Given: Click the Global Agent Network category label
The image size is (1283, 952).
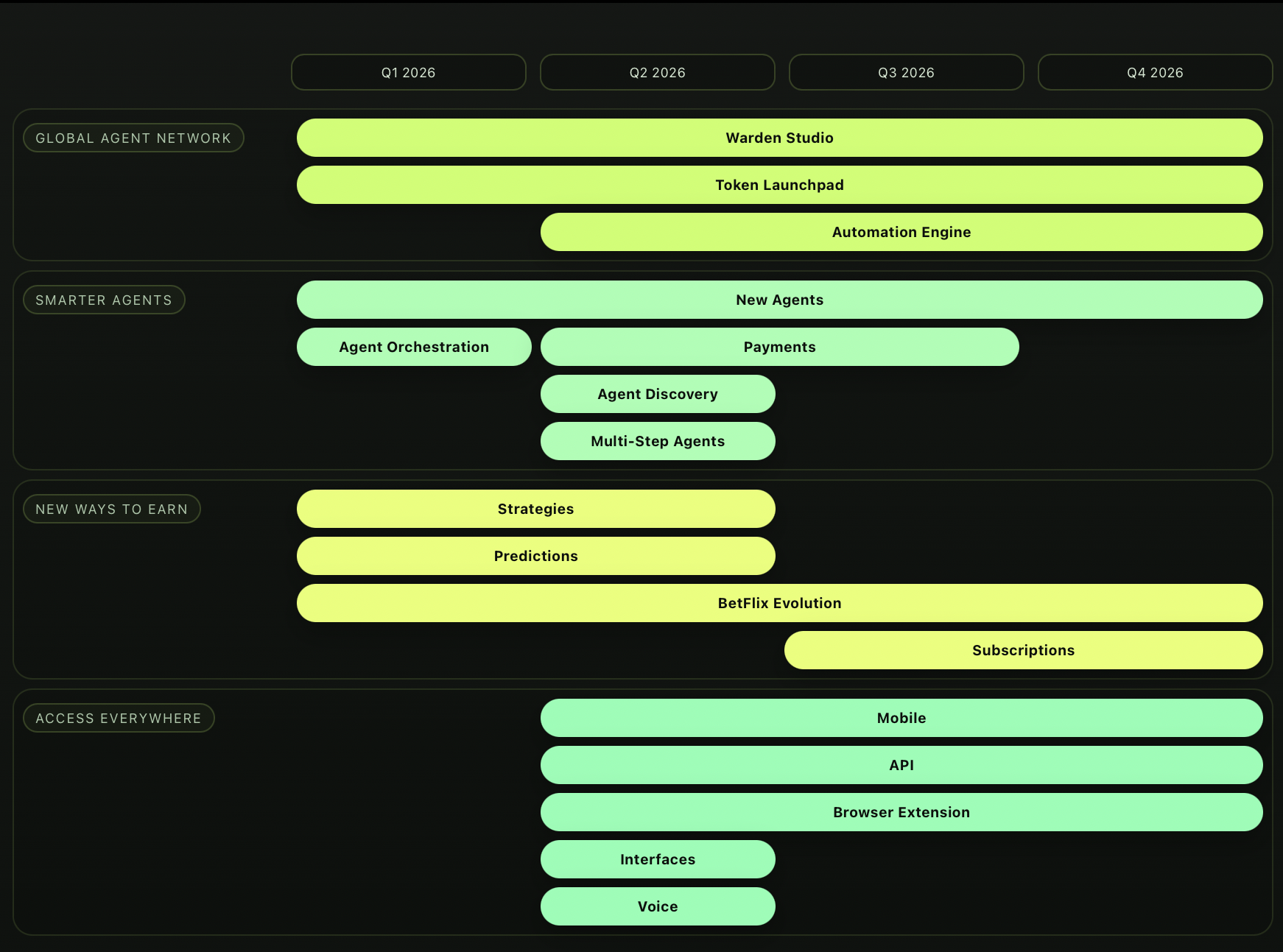Looking at the screenshot, I should click(133, 138).
